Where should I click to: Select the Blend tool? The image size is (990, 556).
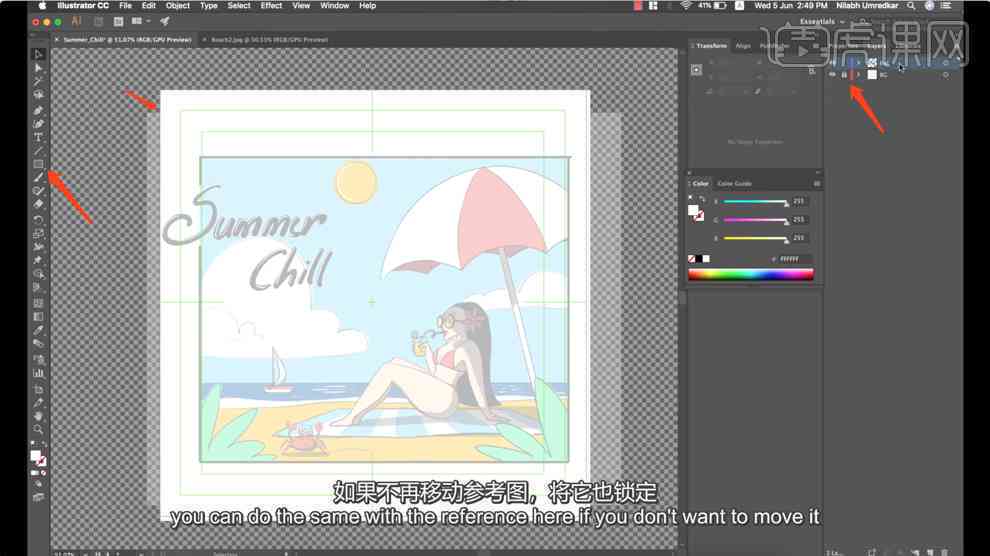coord(39,344)
